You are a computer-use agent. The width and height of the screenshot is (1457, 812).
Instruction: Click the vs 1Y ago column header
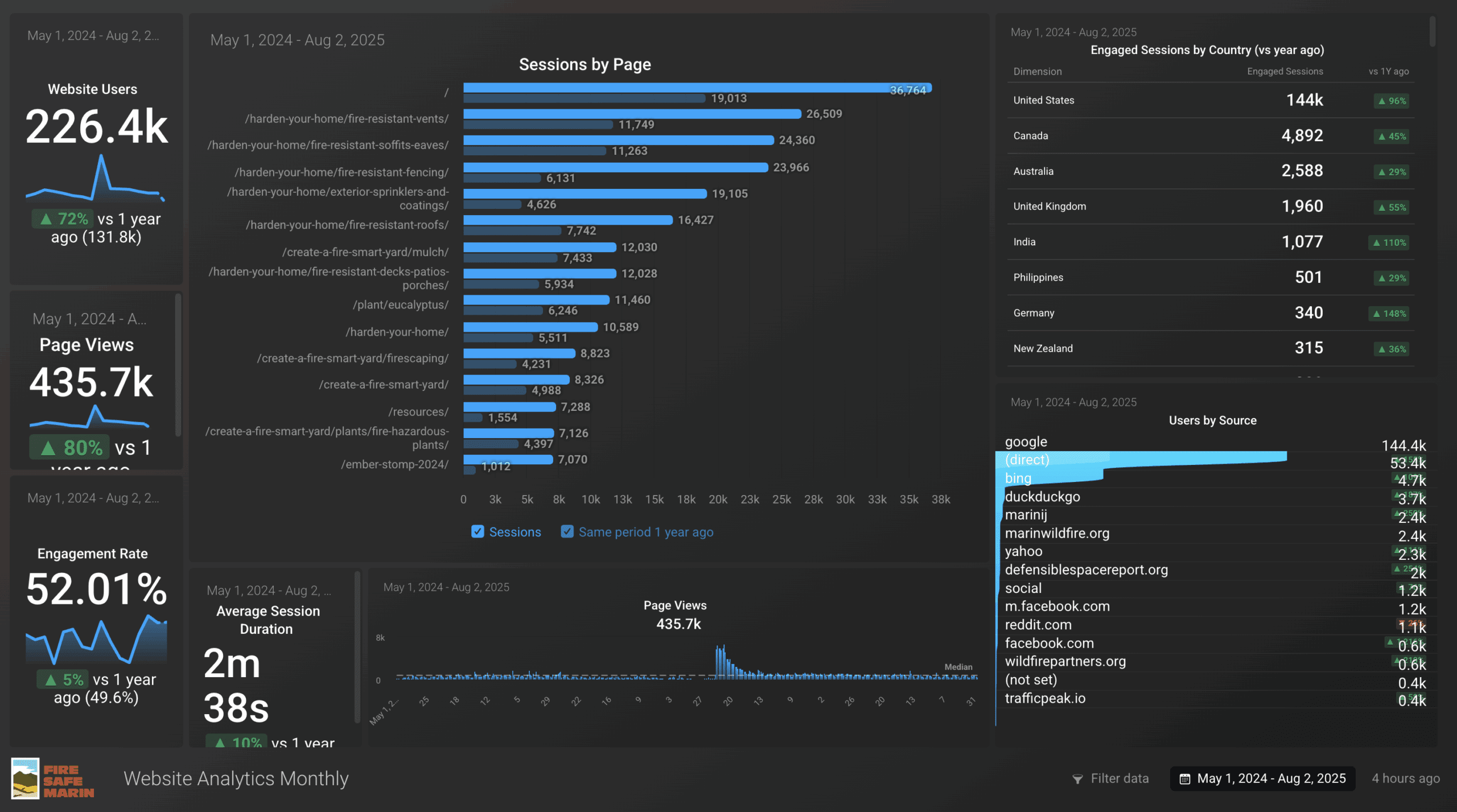[x=1388, y=71]
